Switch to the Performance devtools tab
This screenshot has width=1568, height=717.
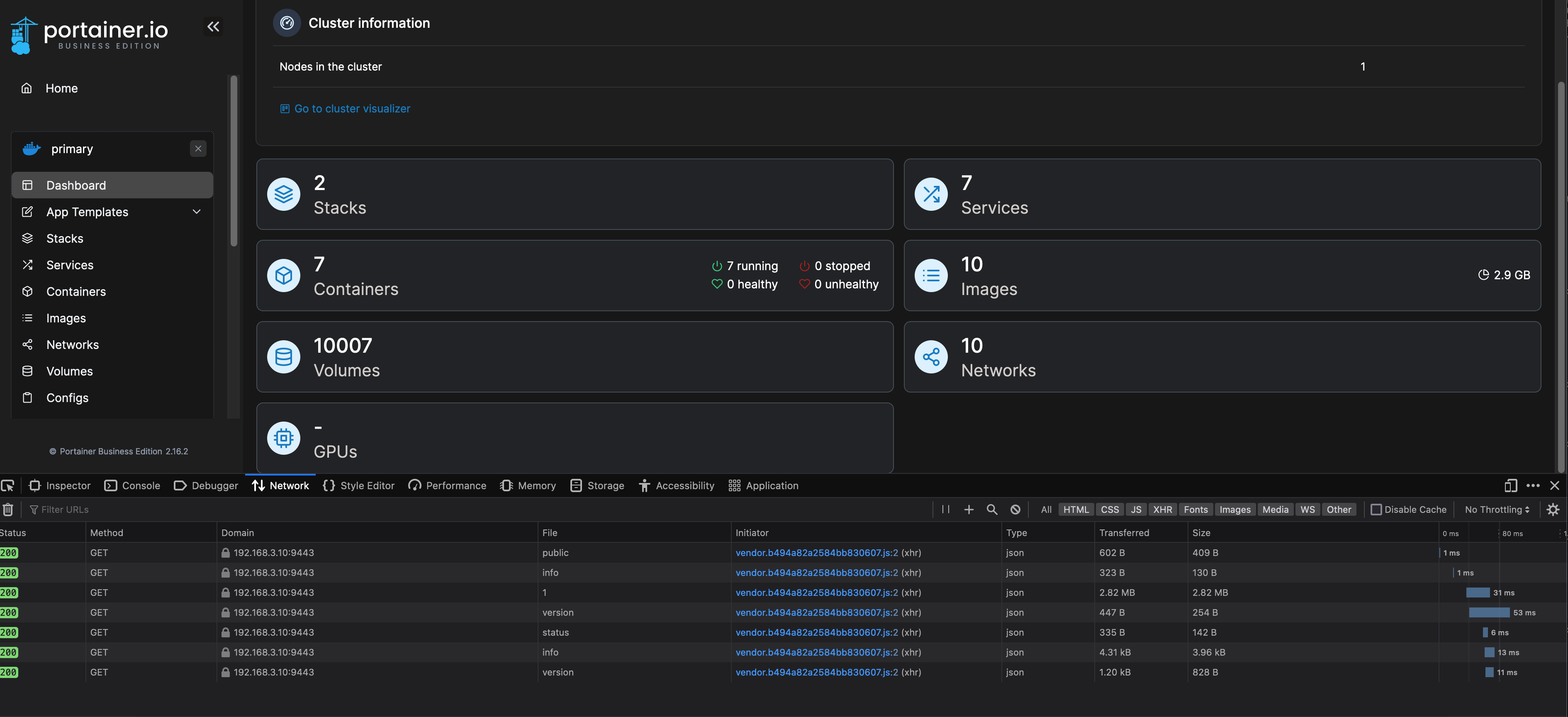click(x=448, y=486)
